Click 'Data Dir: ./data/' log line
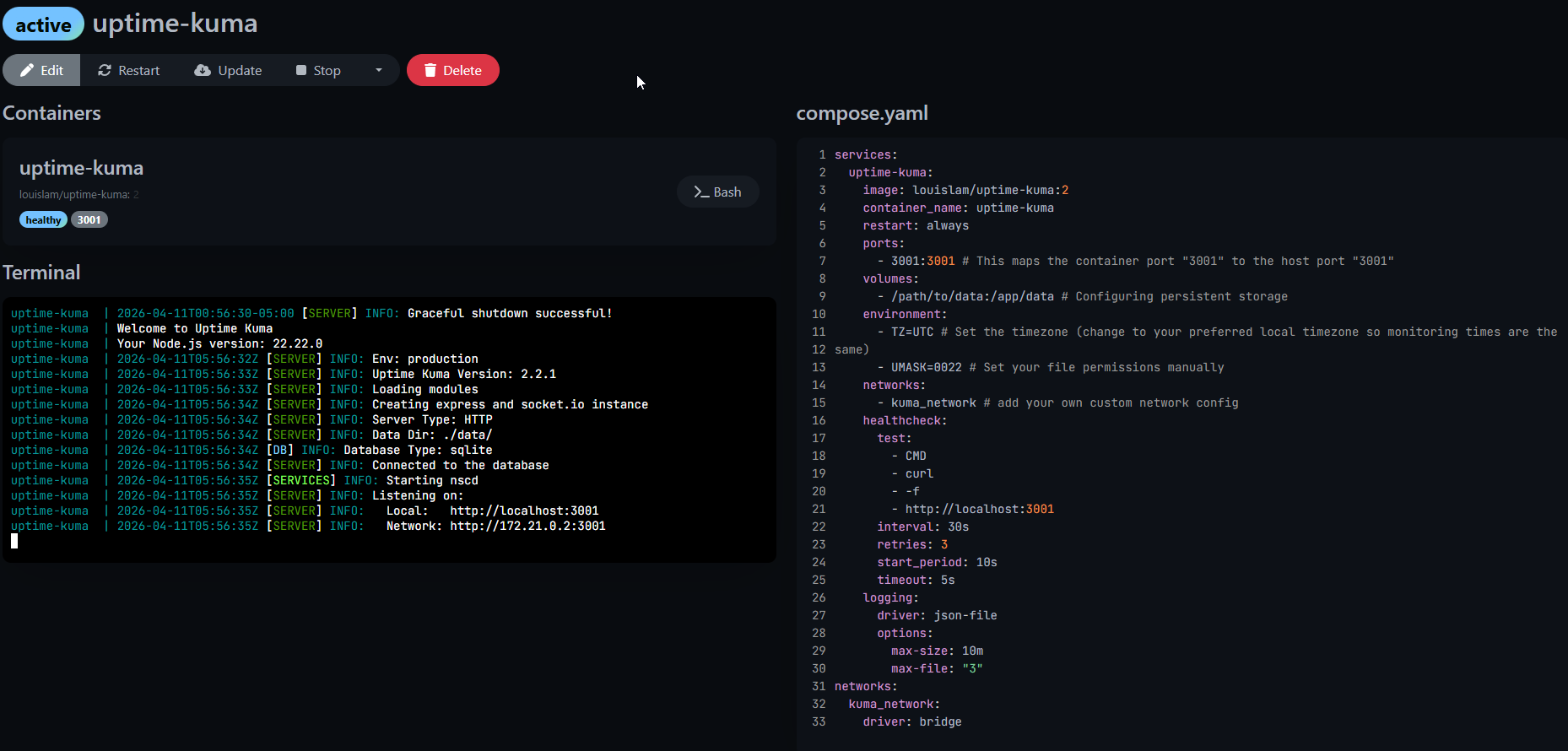The image size is (1568, 751). click(x=251, y=435)
